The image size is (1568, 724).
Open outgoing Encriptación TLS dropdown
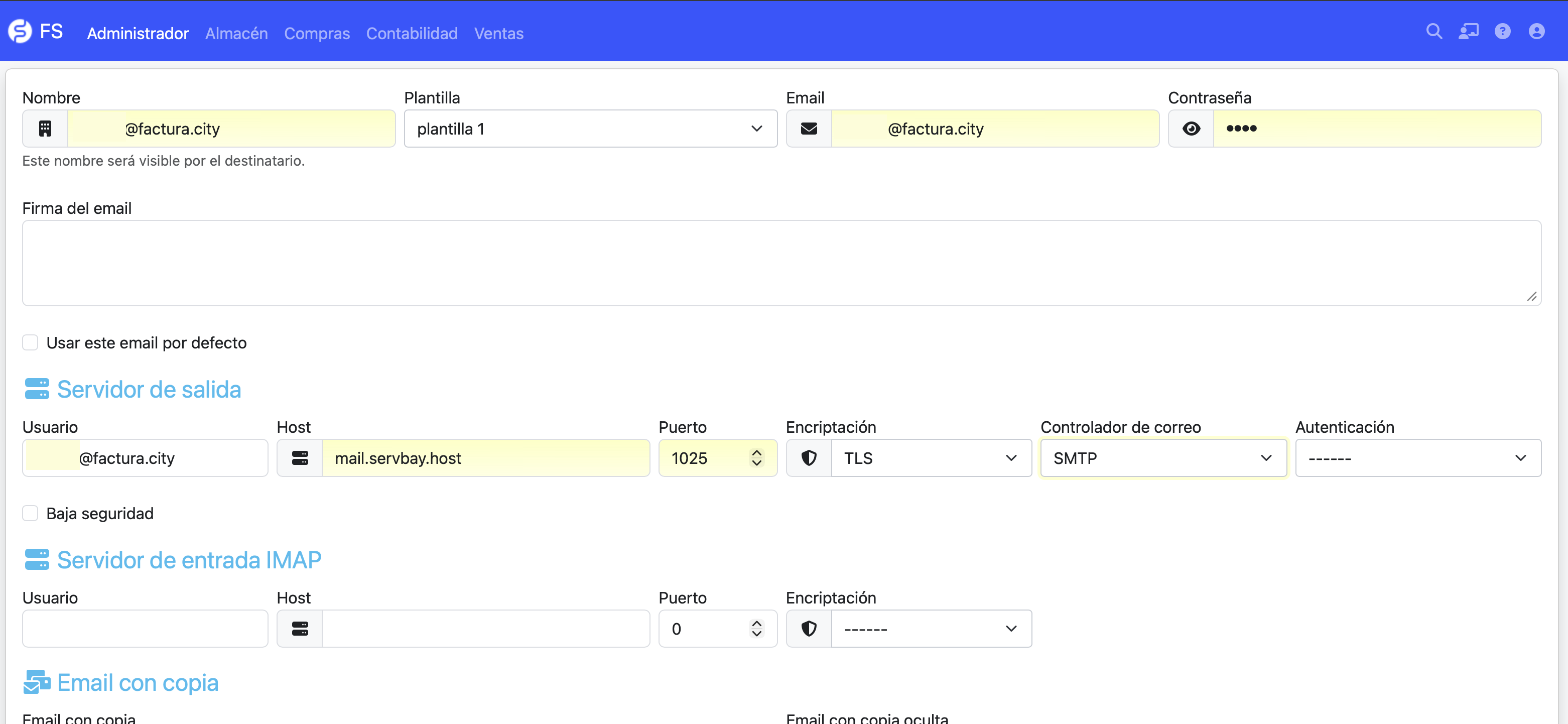tap(931, 458)
